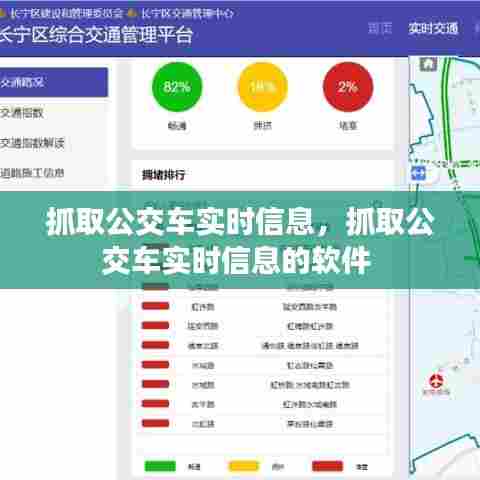The width and height of the screenshot is (480, 480).
Task: Click the red legend swatch at bottom
Action: pos(327,466)
